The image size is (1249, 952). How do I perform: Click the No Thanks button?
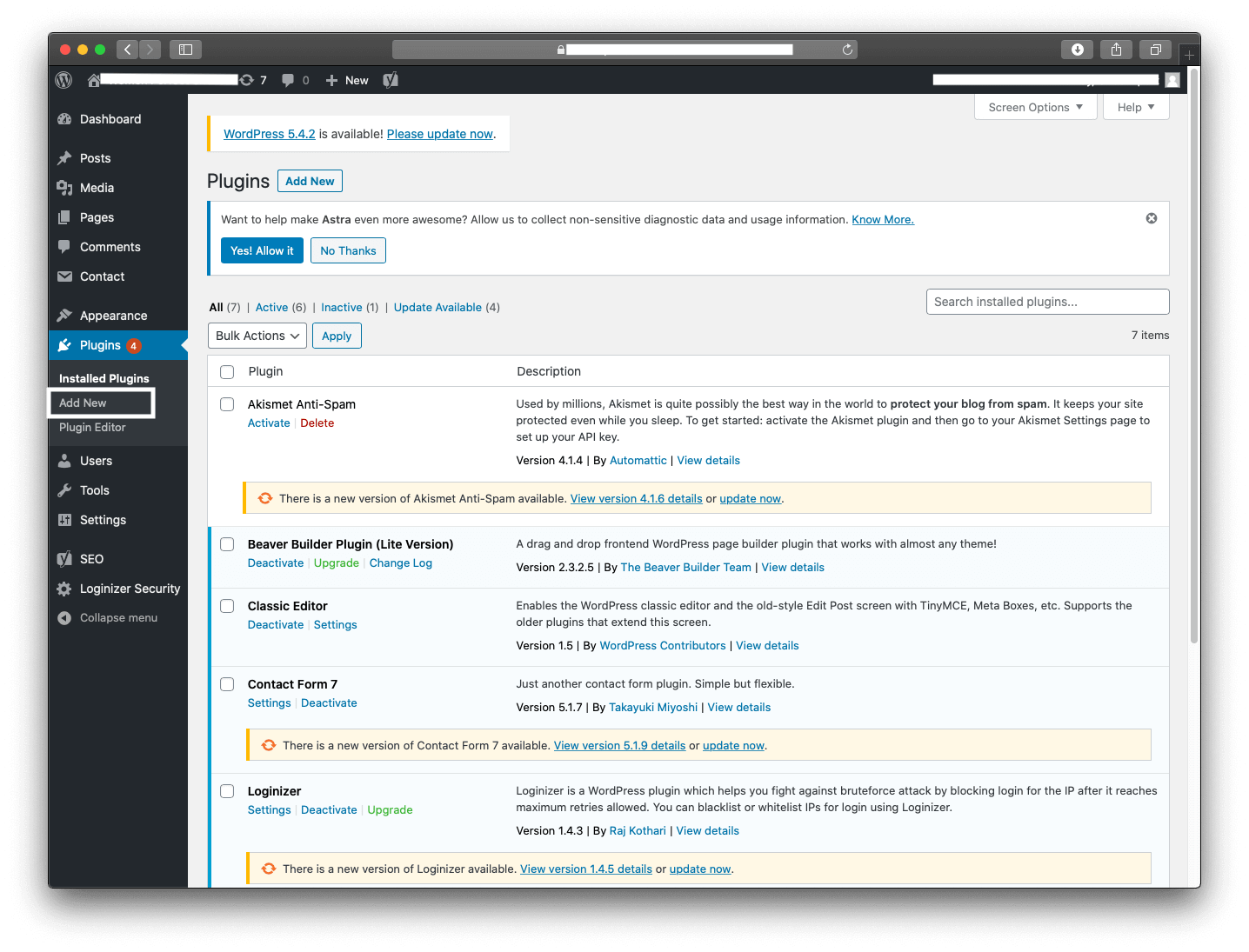click(x=348, y=250)
